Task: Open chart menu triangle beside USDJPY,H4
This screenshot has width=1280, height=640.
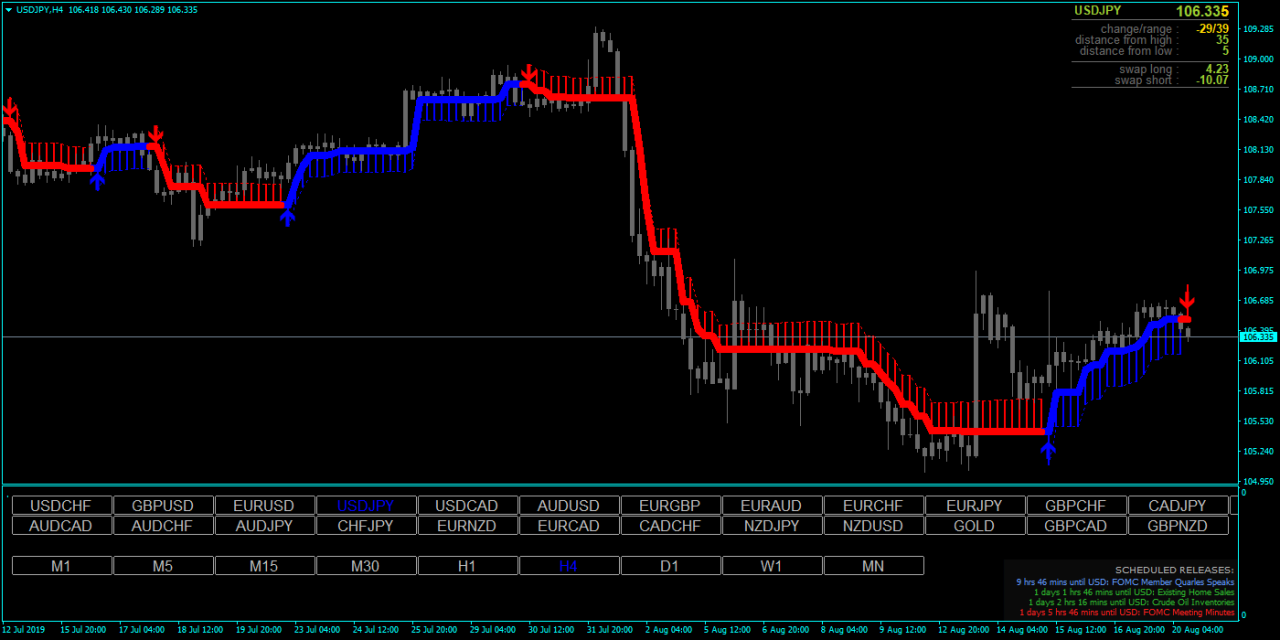Action: click(x=8, y=9)
